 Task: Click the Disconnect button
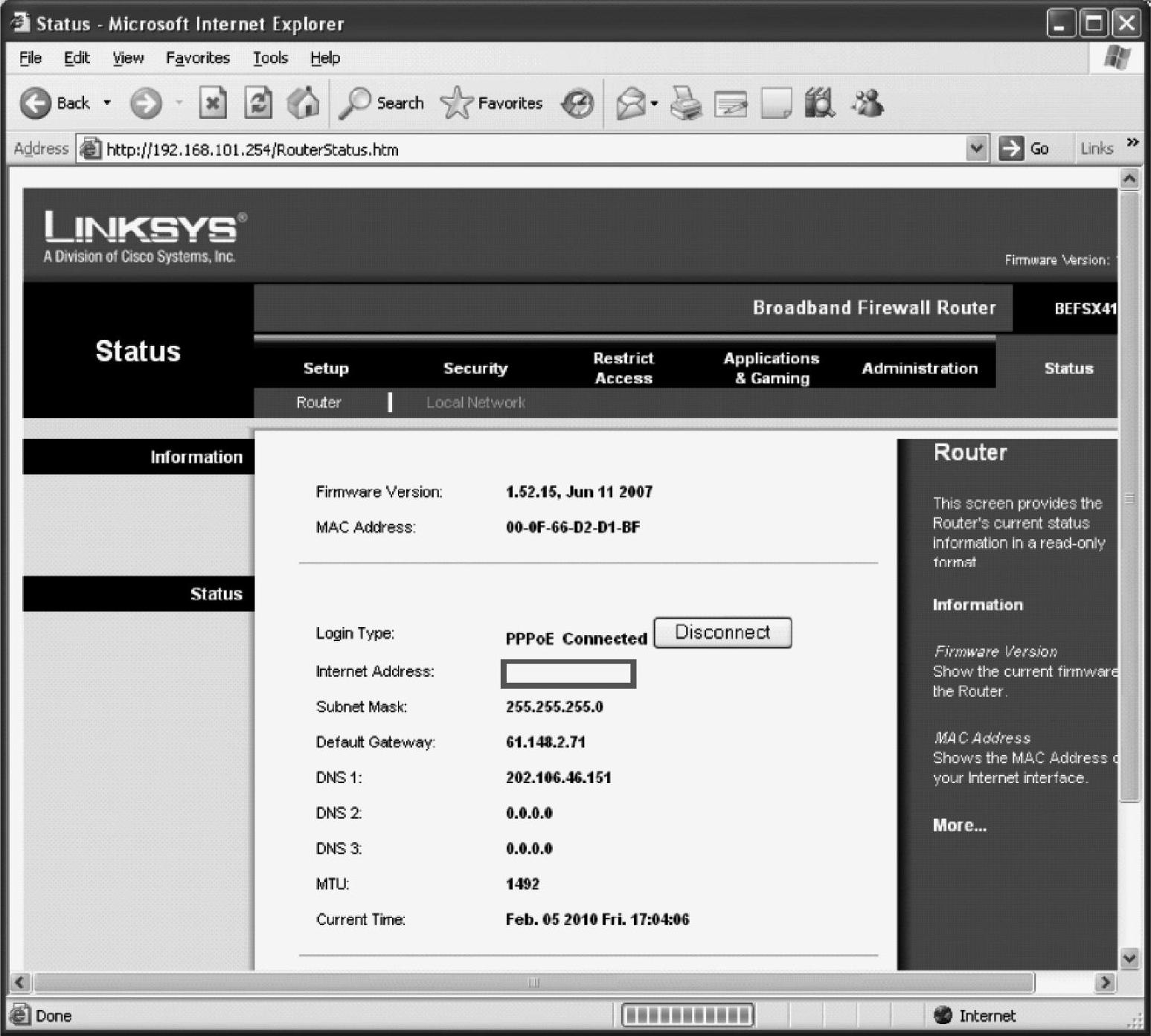(x=722, y=632)
